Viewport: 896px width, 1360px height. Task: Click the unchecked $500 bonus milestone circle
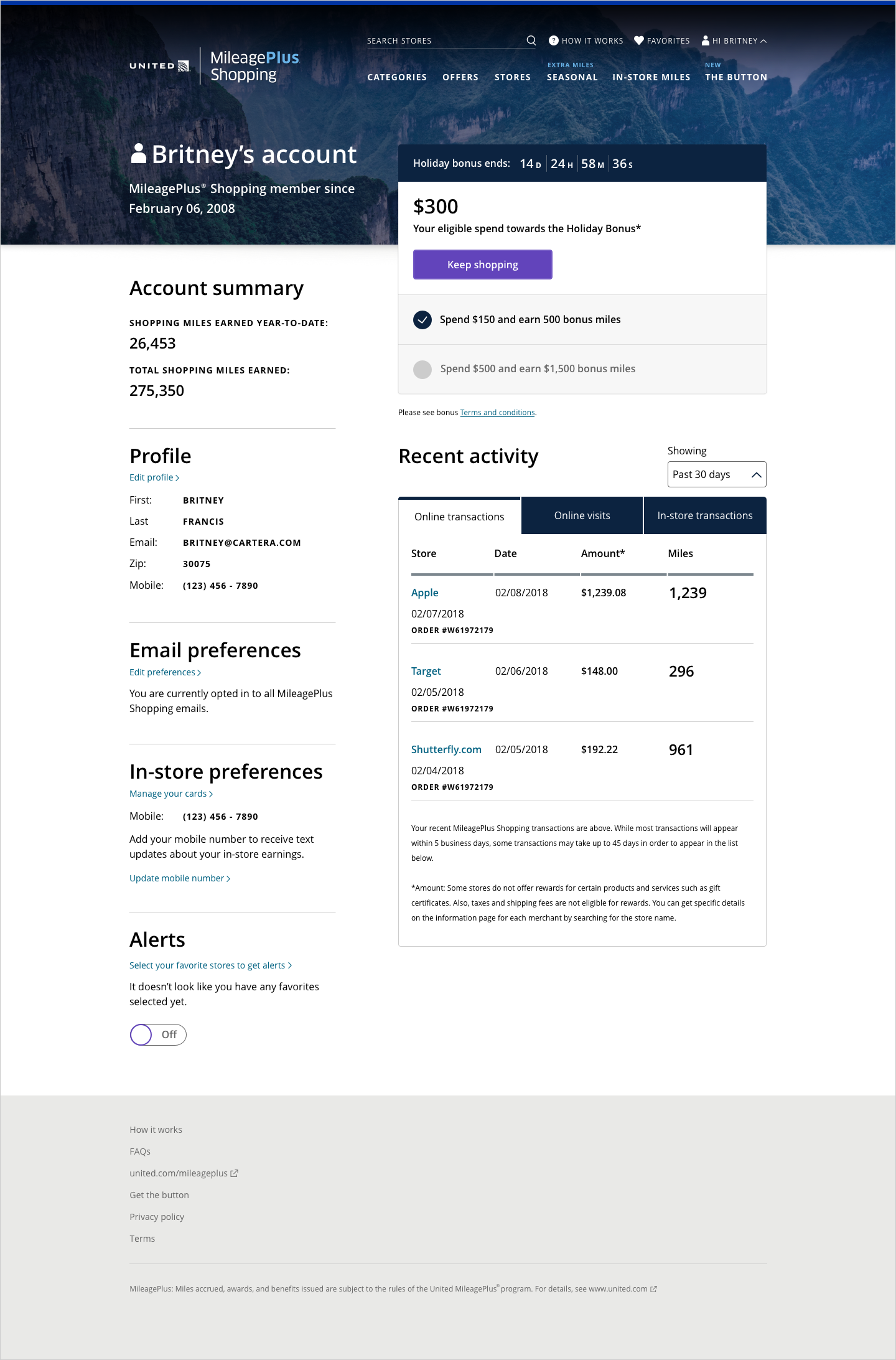422,369
